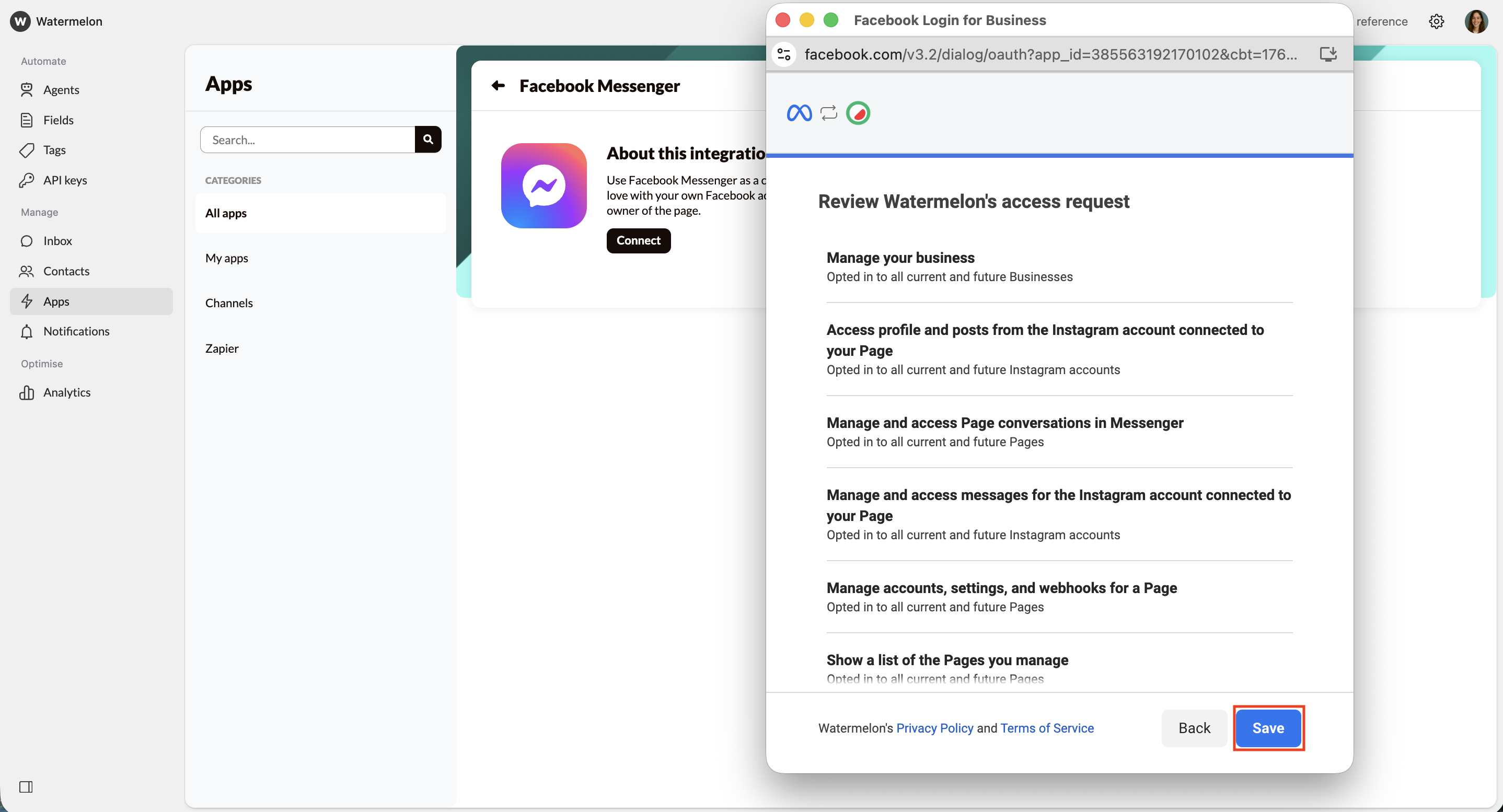Select the Channels category

point(229,303)
